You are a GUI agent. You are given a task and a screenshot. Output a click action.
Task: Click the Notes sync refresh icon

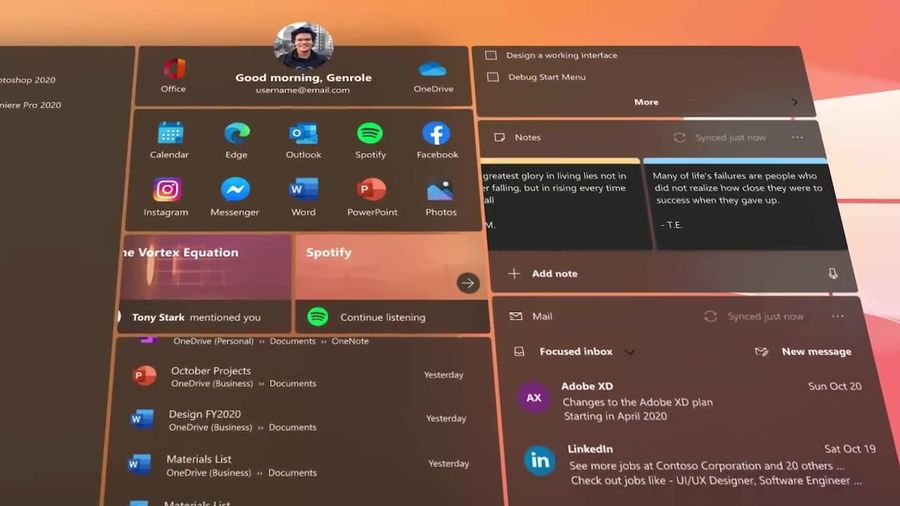tap(680, 138)
